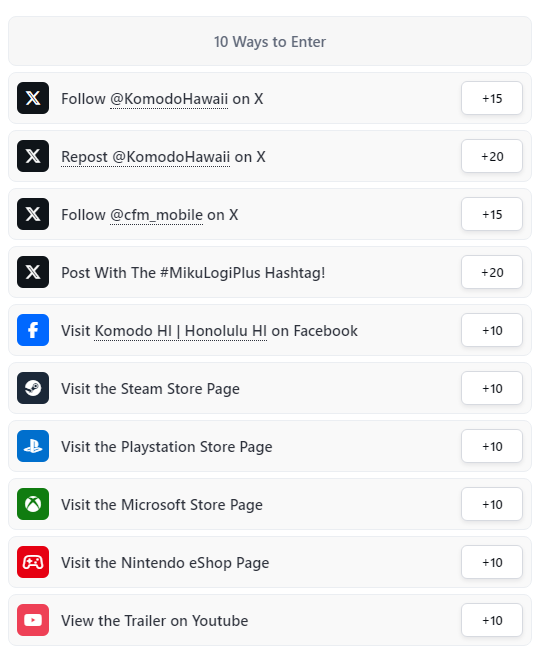Click the Steam icon

point(33,388)
